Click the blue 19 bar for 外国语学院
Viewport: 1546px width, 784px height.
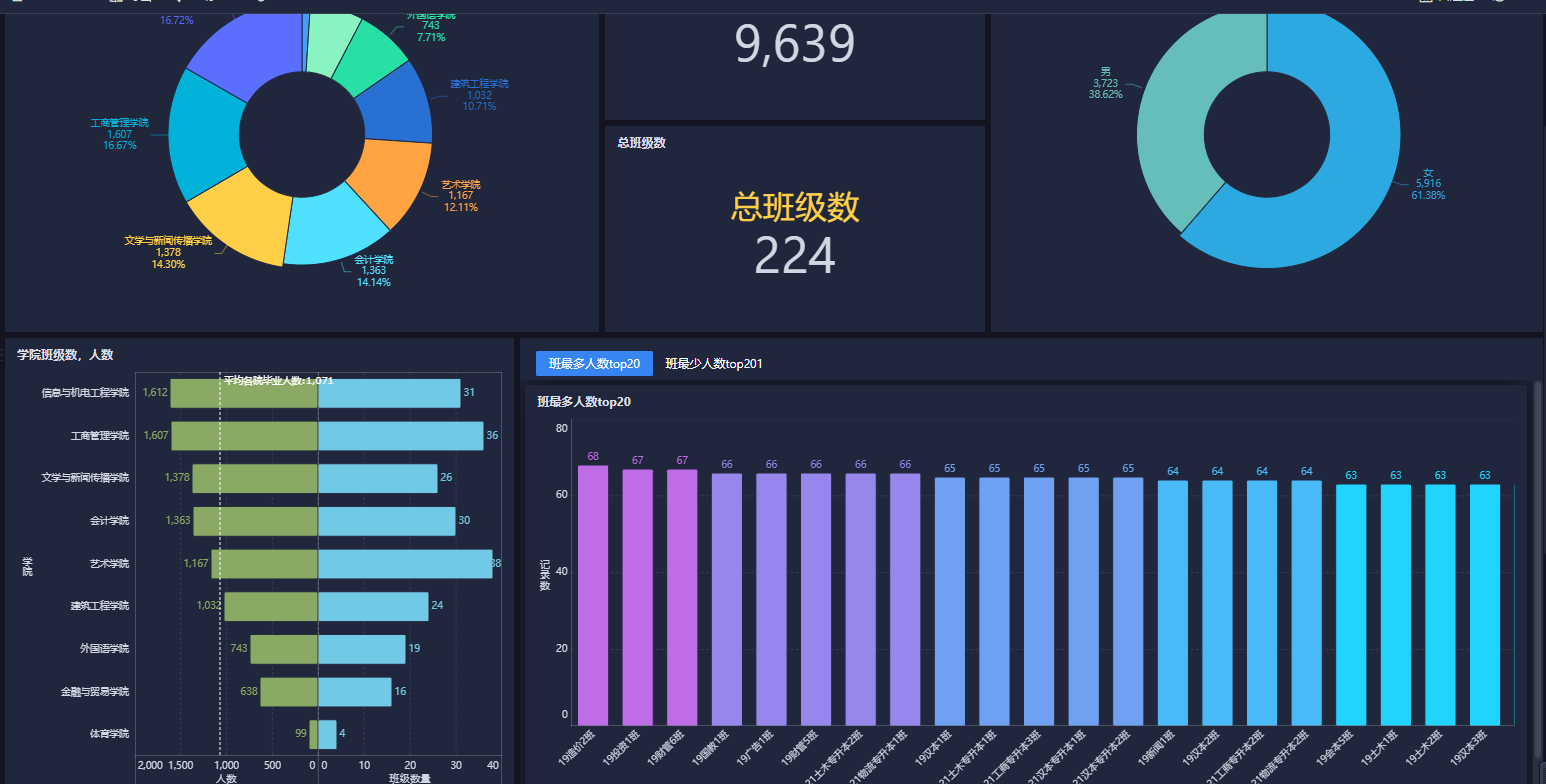tap(361, 649)
